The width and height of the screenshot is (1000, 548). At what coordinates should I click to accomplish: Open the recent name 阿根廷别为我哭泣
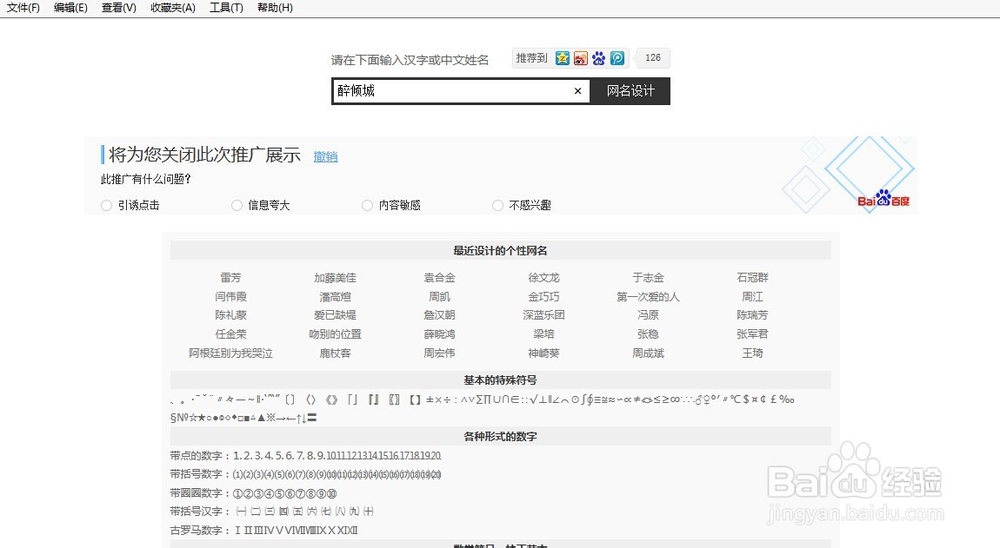[x=231, y=353]
